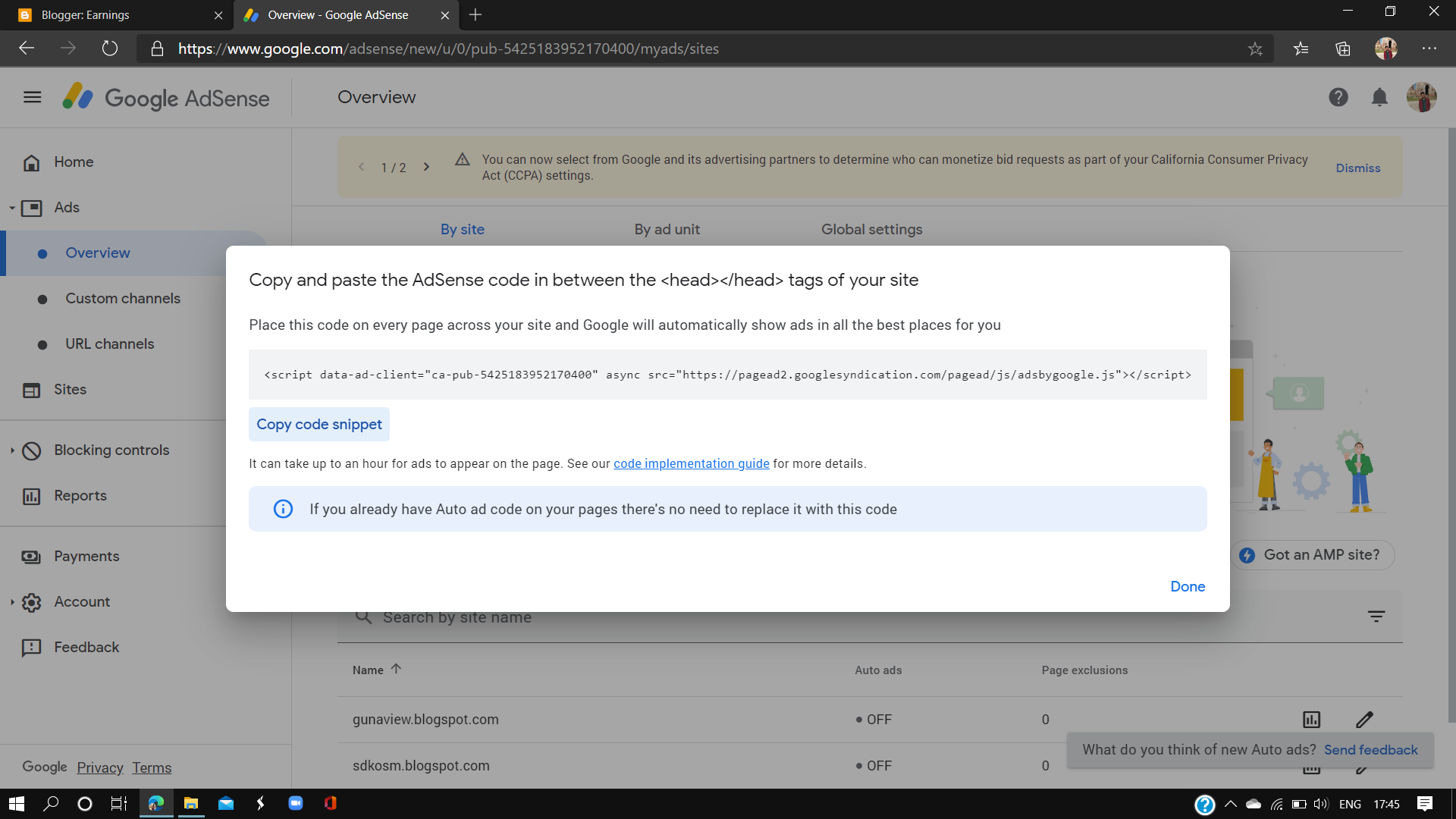This screenshot has height=819, width=1456.
Task: Switch to the Global settings tab
Action: pyautogui.click(x=871, y=229)
